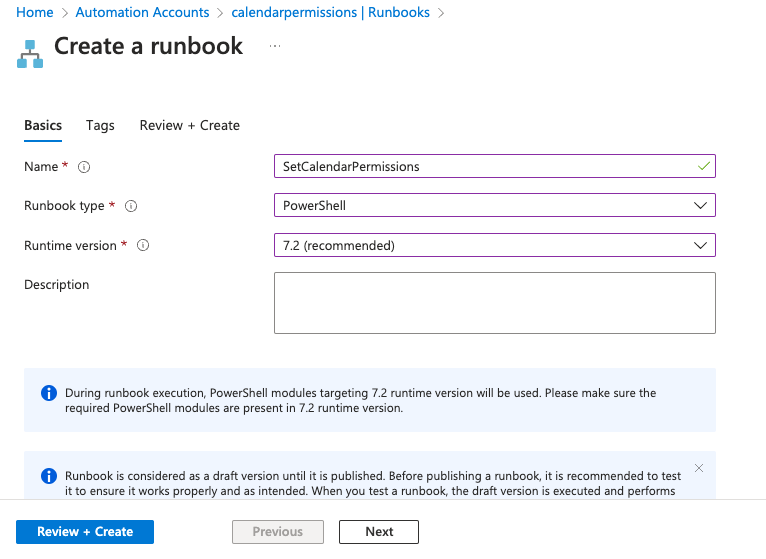
Task: Switch to the Review + Create tab
Action: click(189, 125)
